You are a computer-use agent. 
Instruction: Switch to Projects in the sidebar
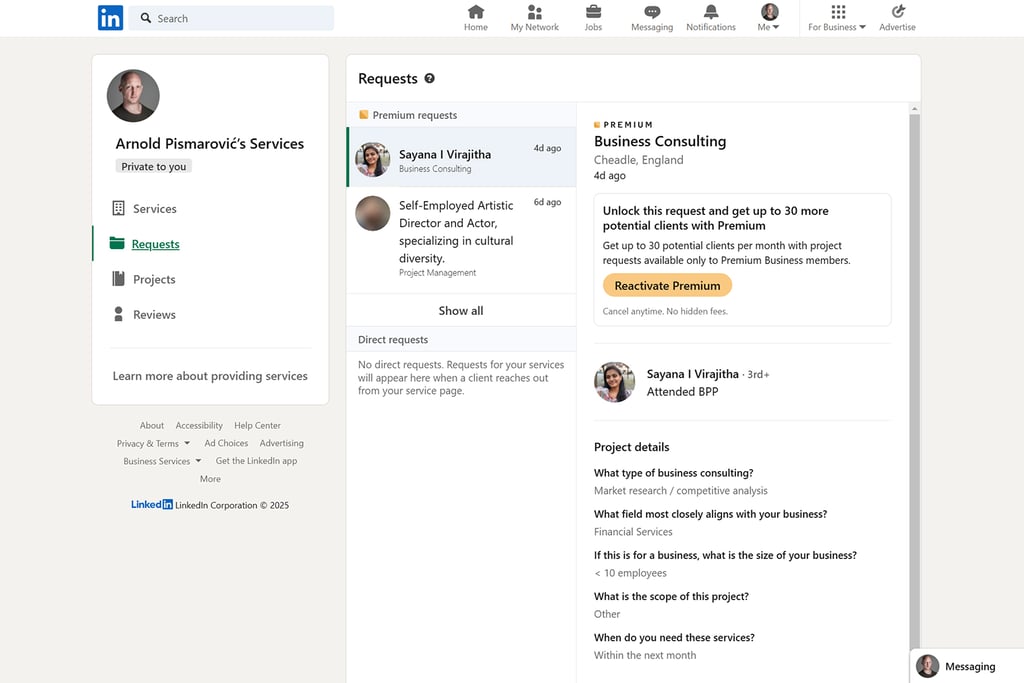point(154,279)
